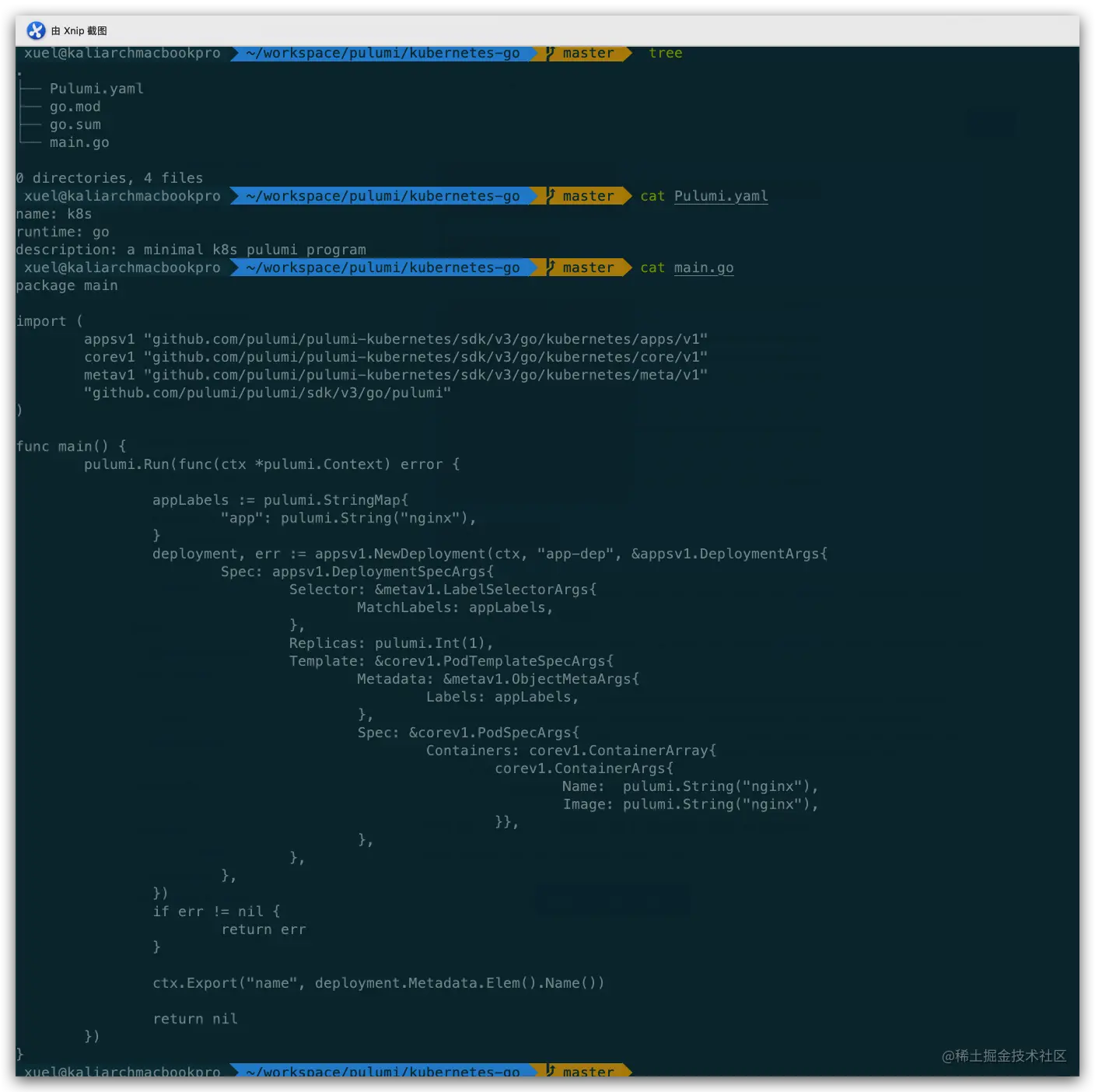Viewport: 1095px width, 1092px height.
Task: Click the 'cat' command before Pulumi.yaml
Action: click(x=652, y=196)
